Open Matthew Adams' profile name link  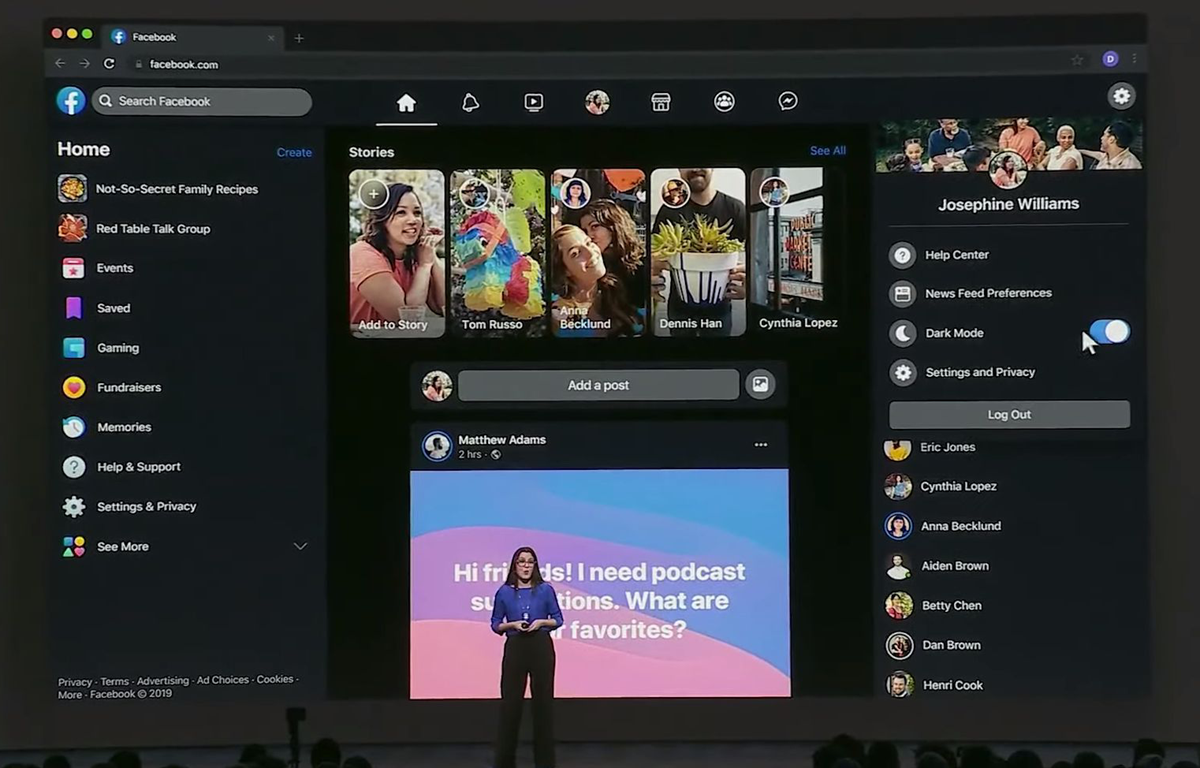(502, 440)
